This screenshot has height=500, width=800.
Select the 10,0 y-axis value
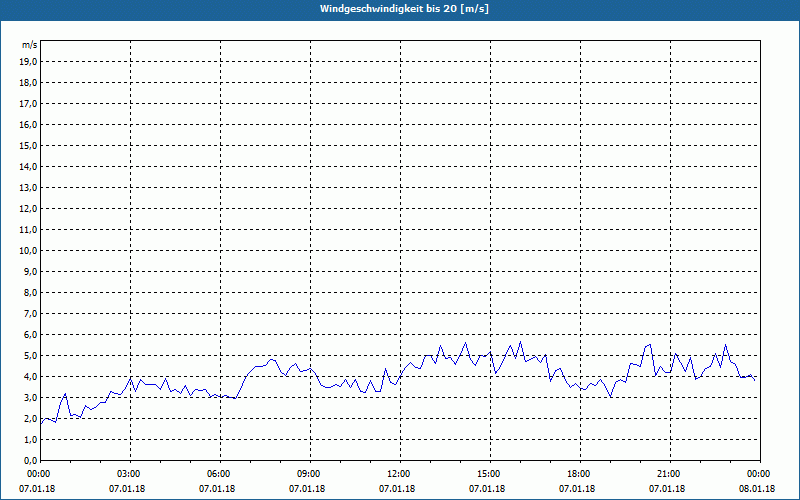29,251
